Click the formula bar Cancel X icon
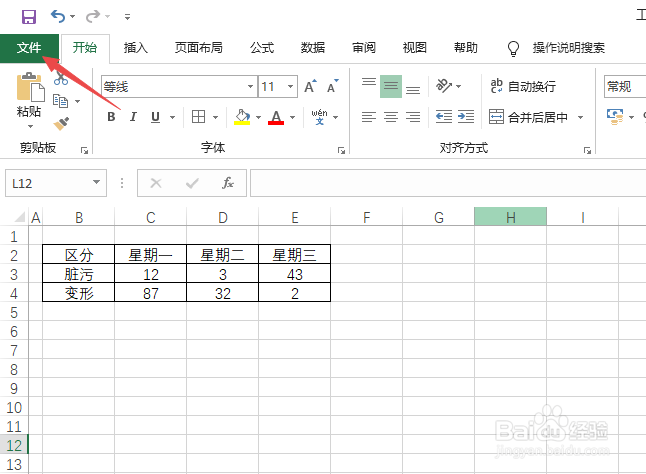 [156, 183]
